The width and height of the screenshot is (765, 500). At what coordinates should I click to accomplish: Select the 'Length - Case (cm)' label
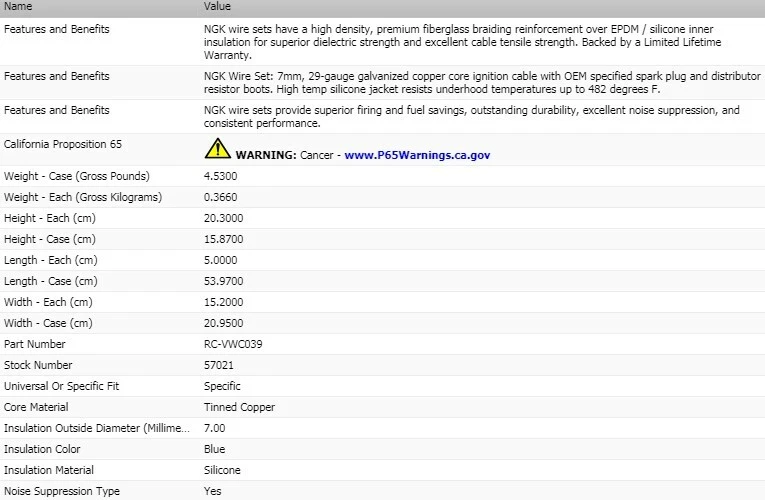[x=51, y=281]
